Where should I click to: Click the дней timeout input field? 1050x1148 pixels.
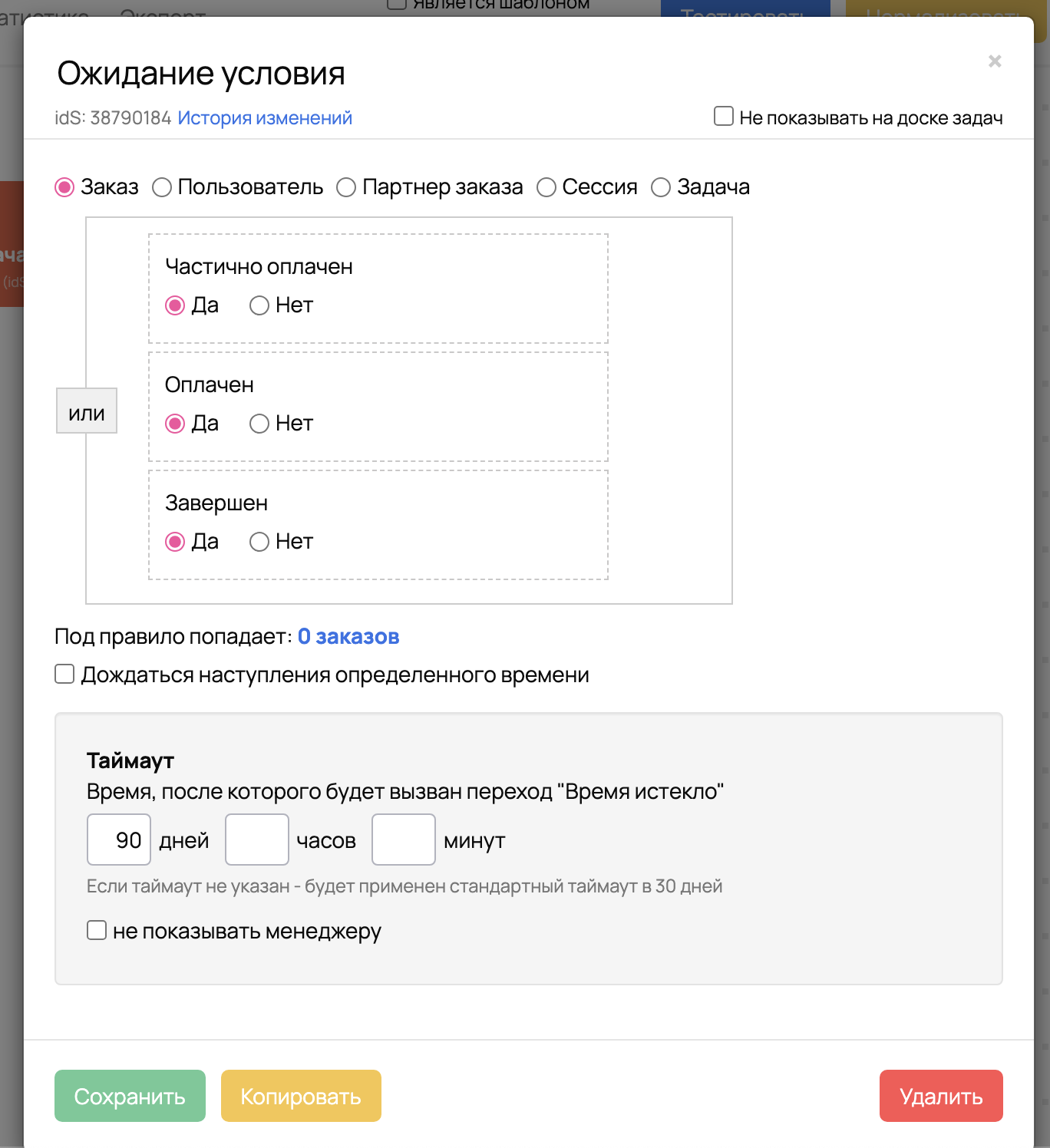click(x=119, y=840)
